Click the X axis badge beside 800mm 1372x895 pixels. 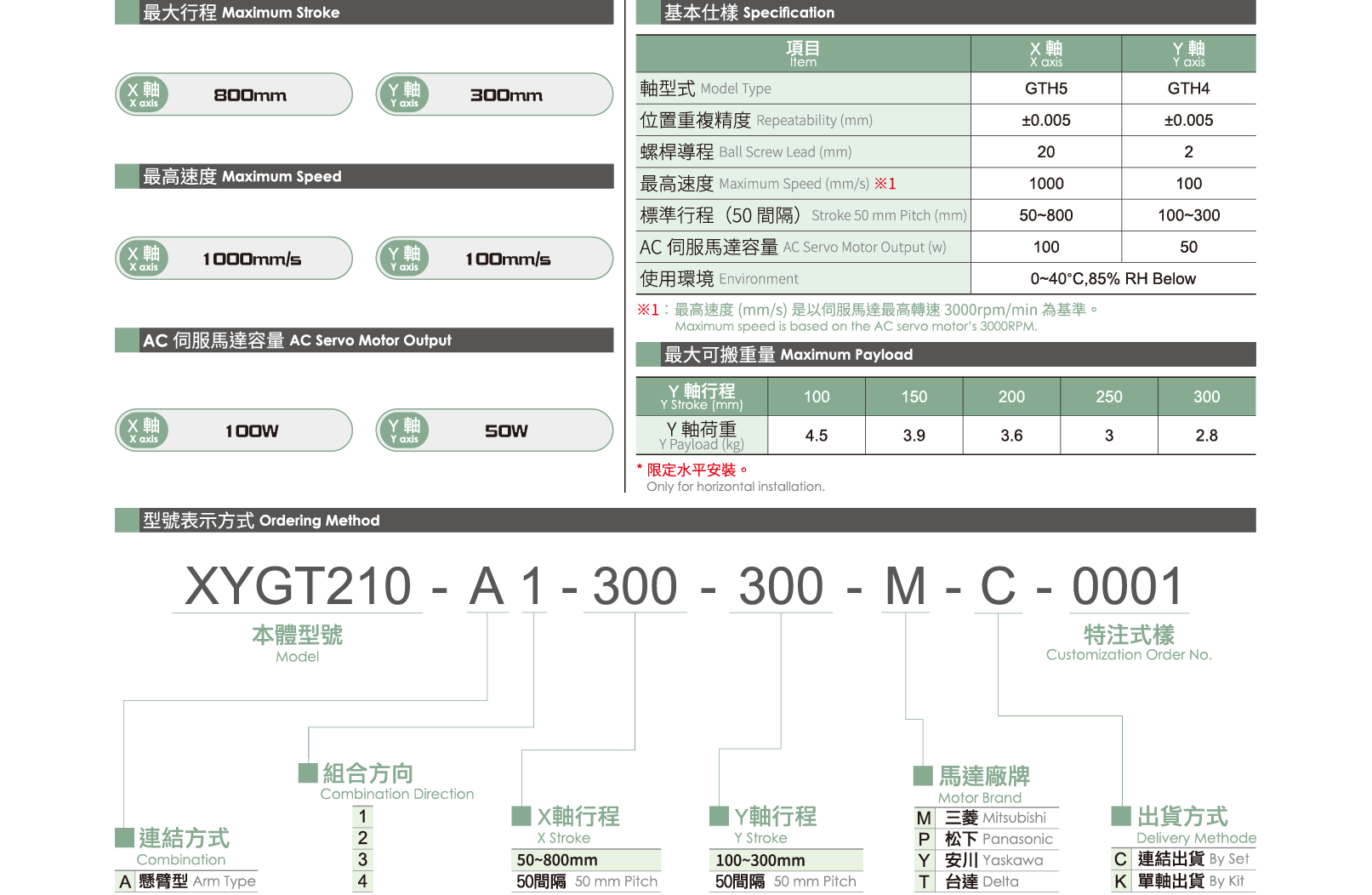(143, 94)
